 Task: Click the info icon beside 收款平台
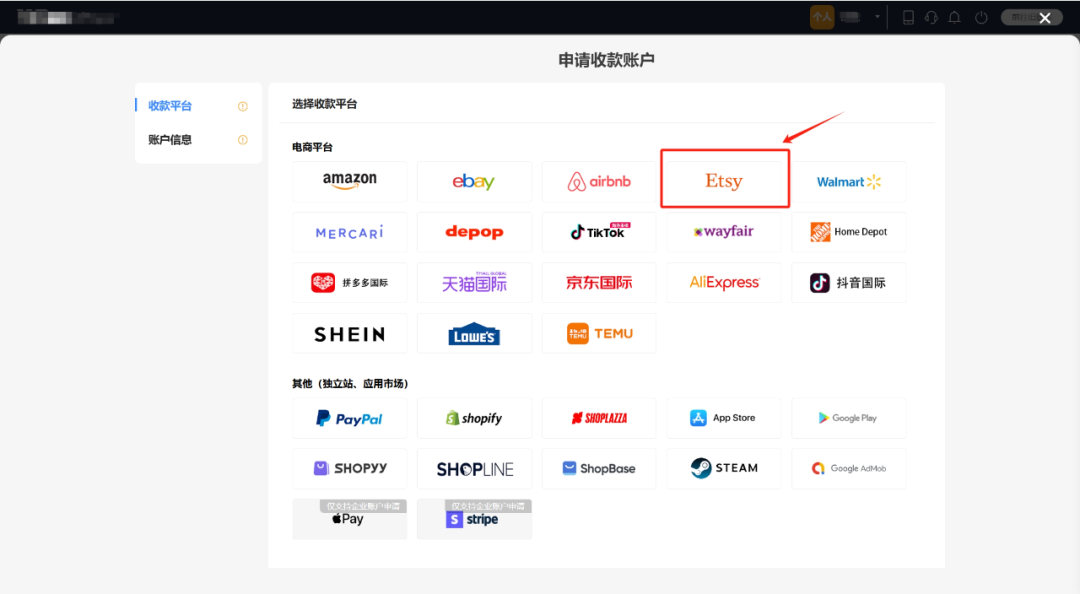coord(242,105)
